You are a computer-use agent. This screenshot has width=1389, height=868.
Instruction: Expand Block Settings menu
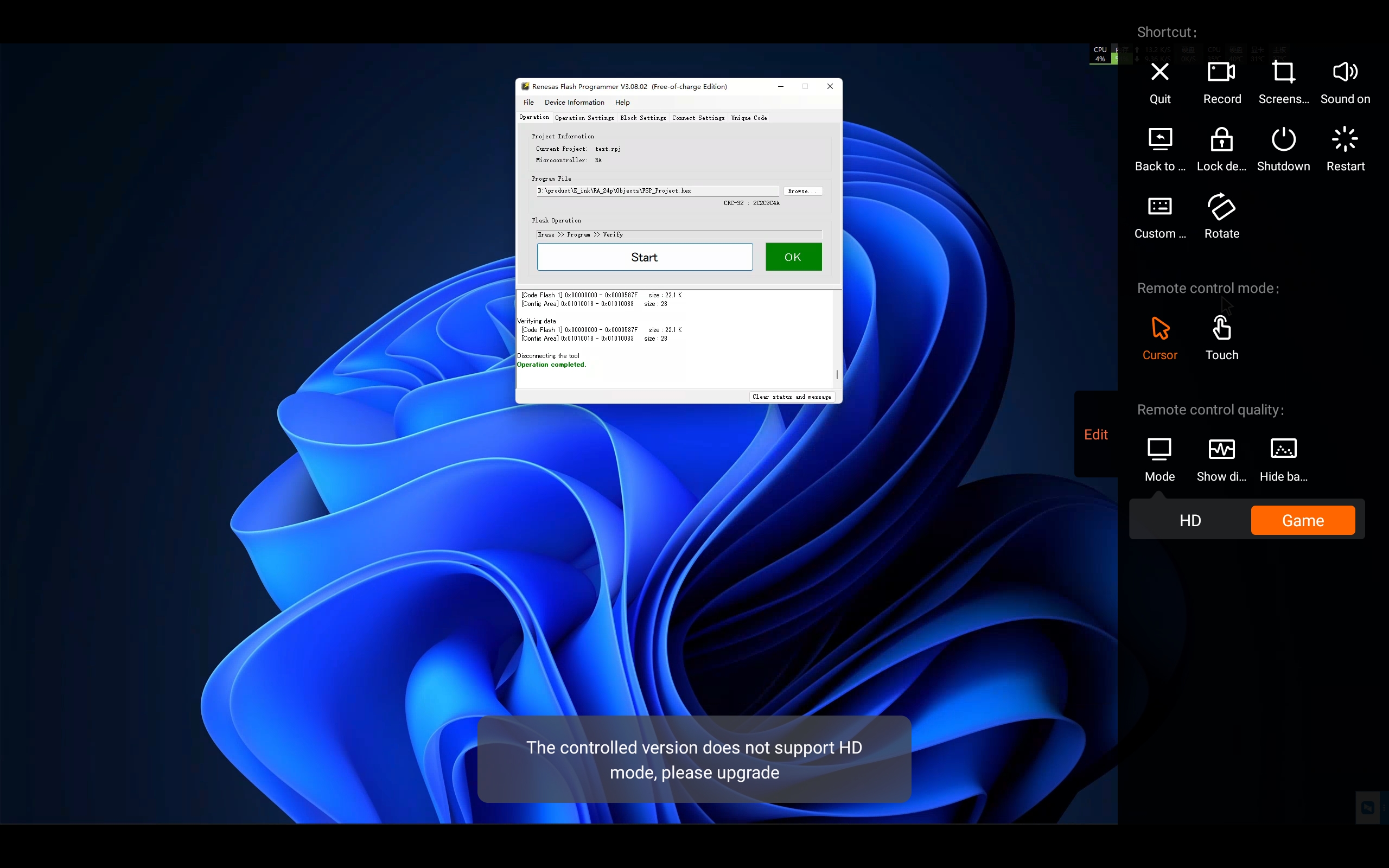click(x=643, y=117)
